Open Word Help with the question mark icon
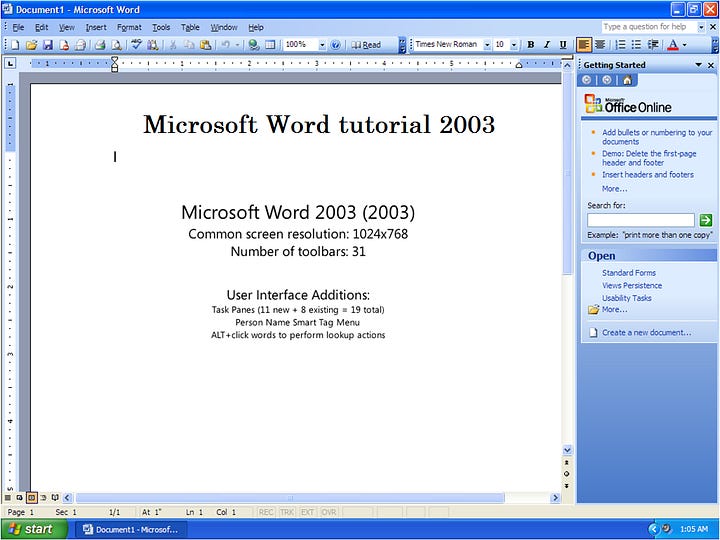The height and width of the screenshot is (540, 720). pyautogui.click(x=336, y=45)
